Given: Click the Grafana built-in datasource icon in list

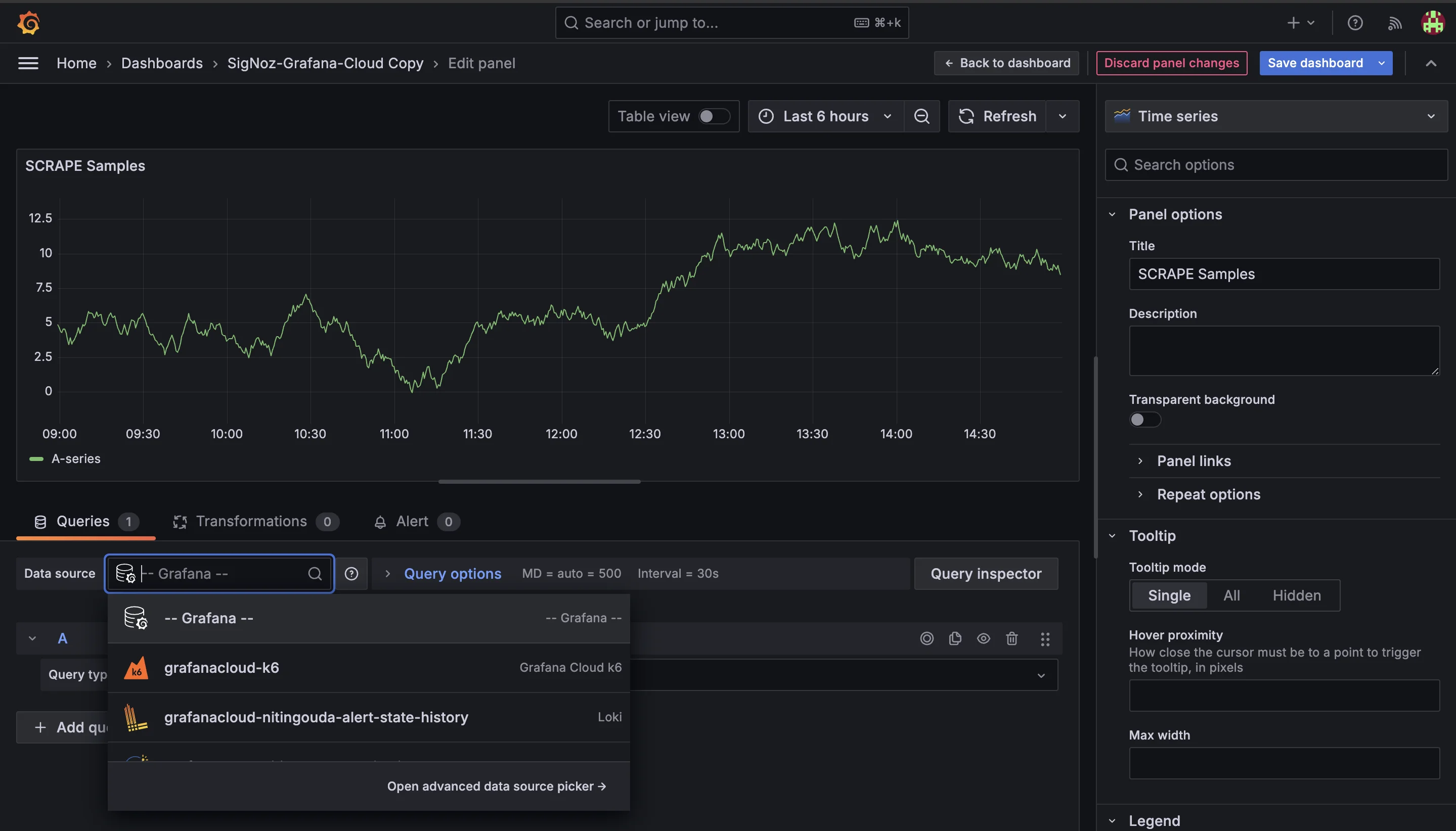Looking at the screenshot, I should 136,618.
